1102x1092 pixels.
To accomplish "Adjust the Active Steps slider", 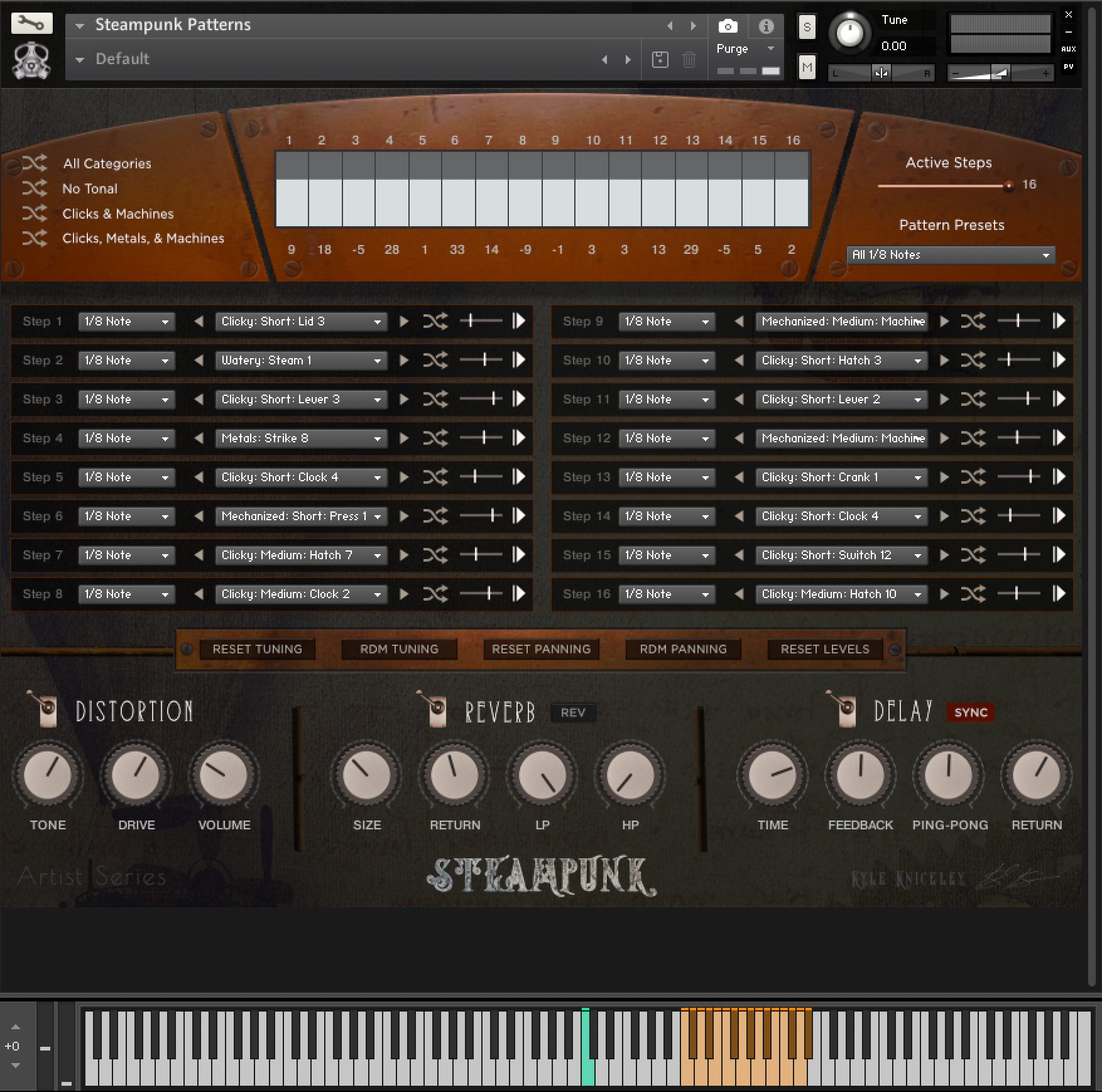I will pos(946,185).
